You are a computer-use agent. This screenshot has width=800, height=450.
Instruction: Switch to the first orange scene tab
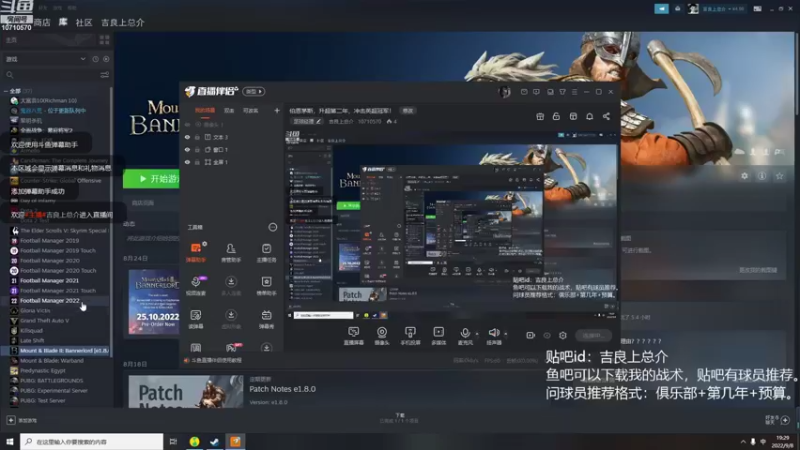(x=205, y=110)
